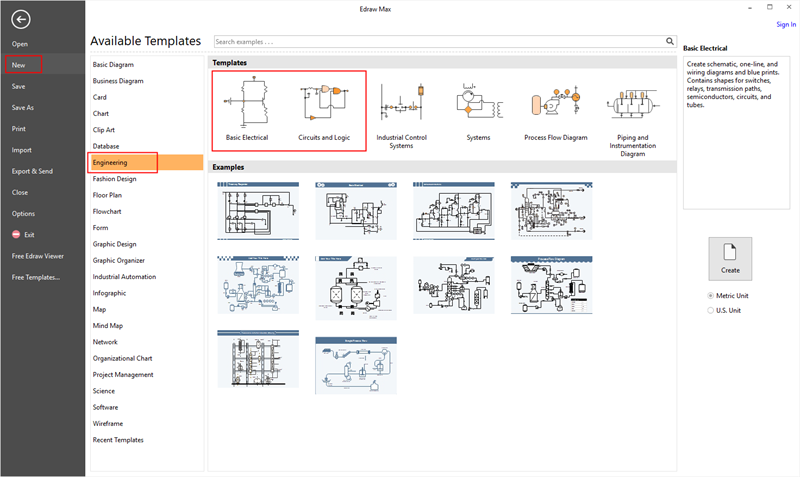Viewport: 800px width, 477px height.
Task: Select Graphic Organizer category
Action: point(118,261)
